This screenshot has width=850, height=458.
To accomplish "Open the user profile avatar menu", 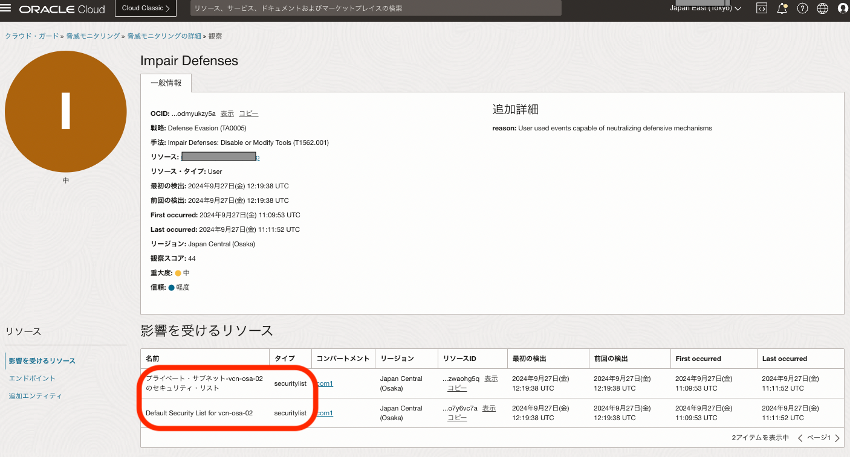I will pos(842,8).
